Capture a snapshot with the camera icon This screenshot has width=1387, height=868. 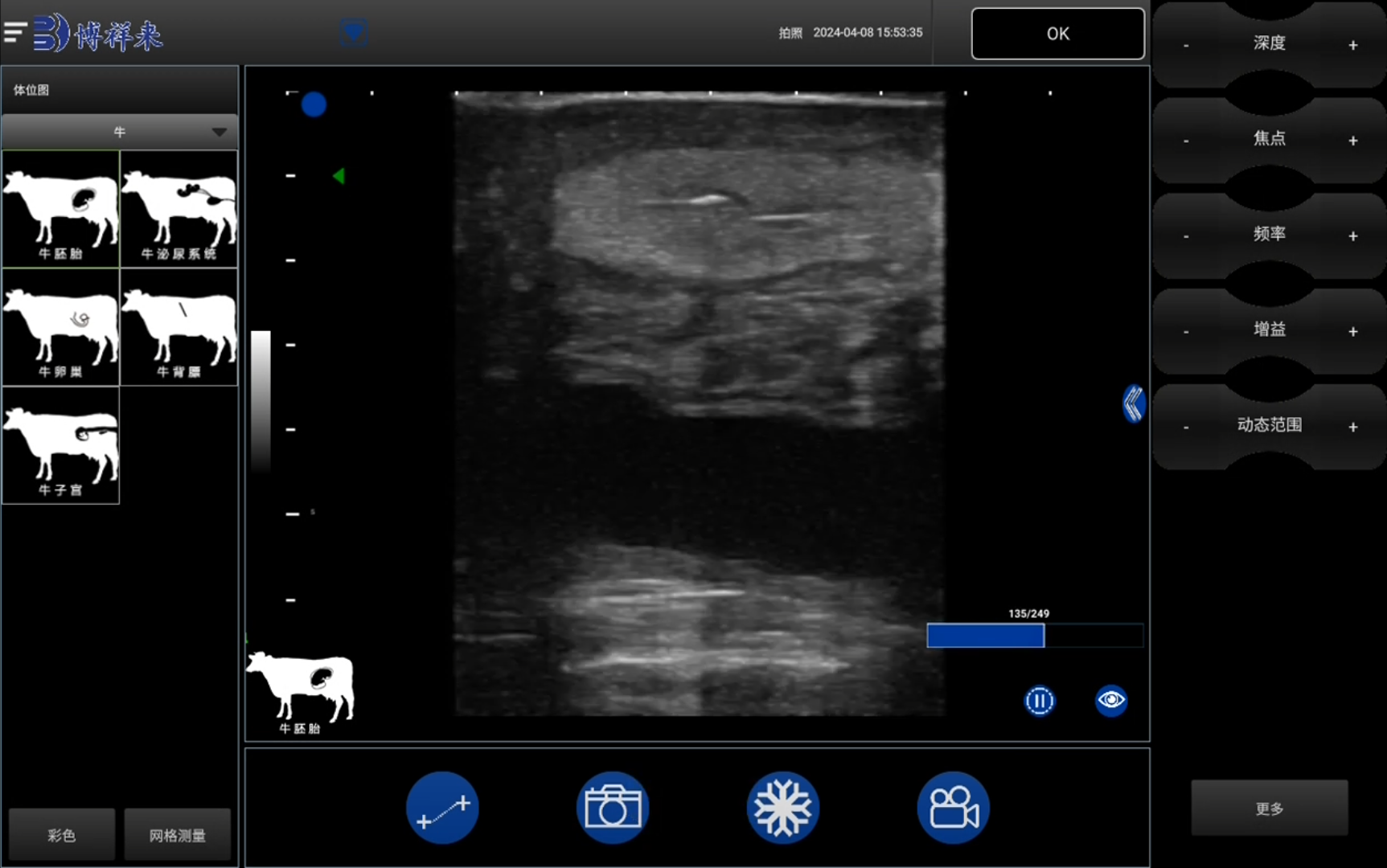click(x=613, y=808)
